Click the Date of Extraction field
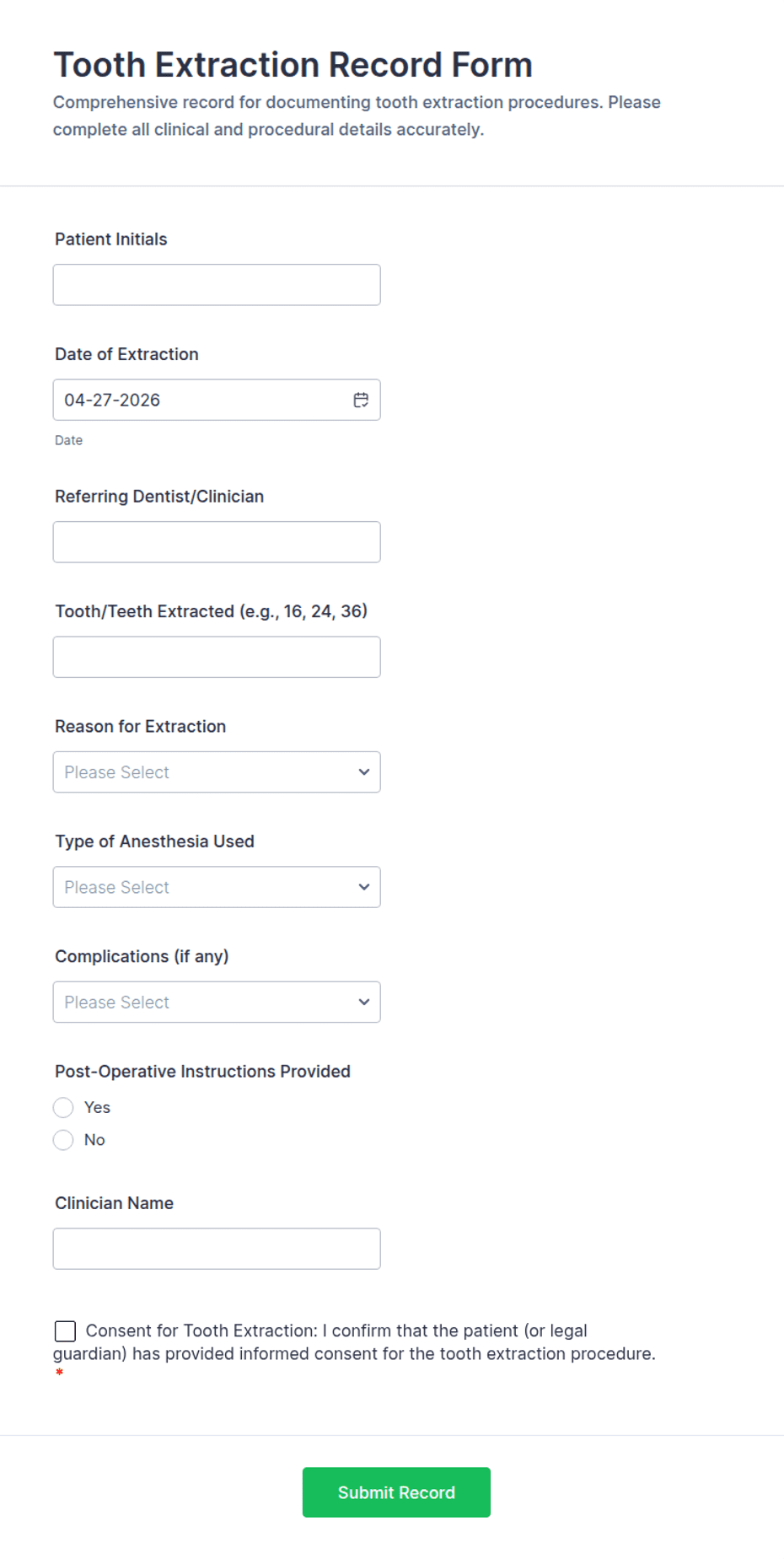784x1559 pixels. pyautogui.click(x=202, y=400)
